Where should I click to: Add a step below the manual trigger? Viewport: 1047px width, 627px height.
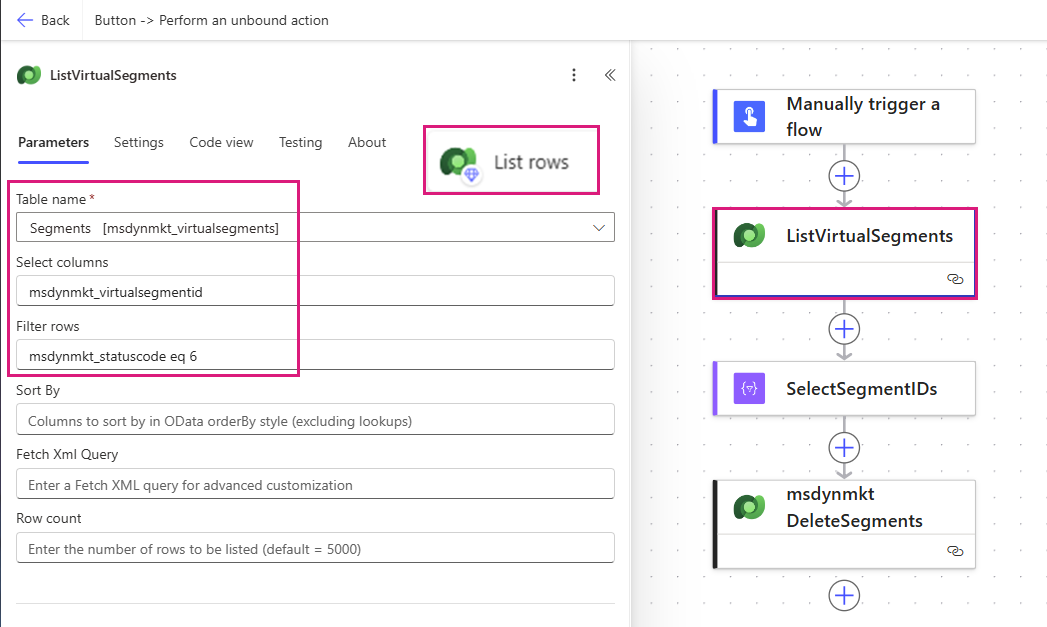(x=845, y=176)
